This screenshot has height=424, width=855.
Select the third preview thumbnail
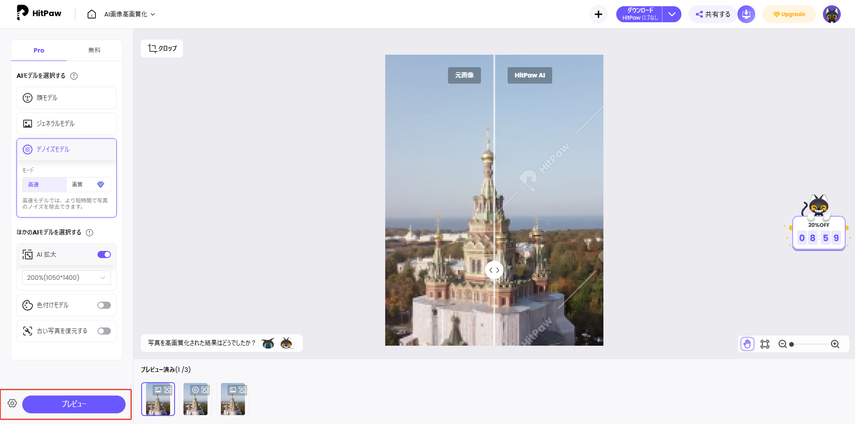tap(233, 399)
